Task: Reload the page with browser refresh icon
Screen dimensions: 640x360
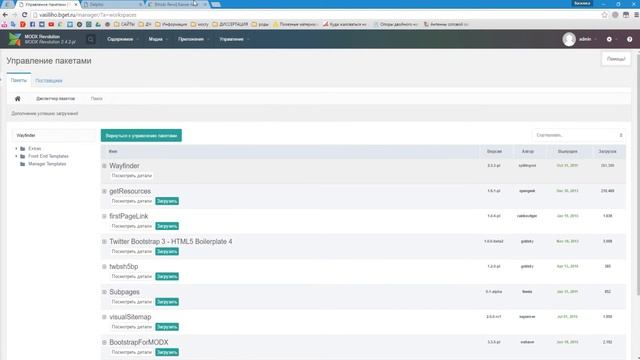Action: click(x=24, y=15)
